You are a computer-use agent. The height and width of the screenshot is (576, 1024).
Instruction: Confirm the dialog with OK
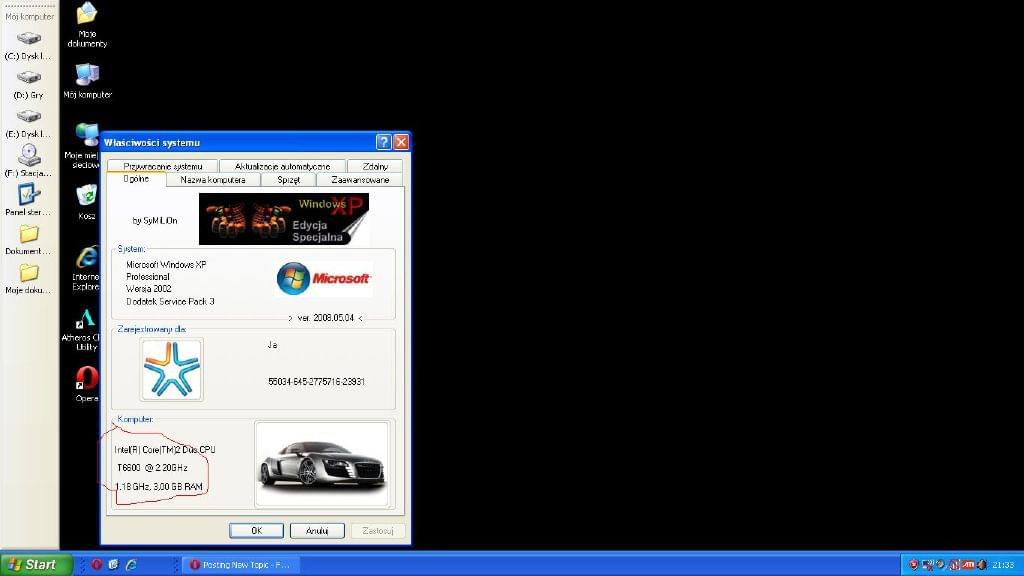[x=257, y=530]
